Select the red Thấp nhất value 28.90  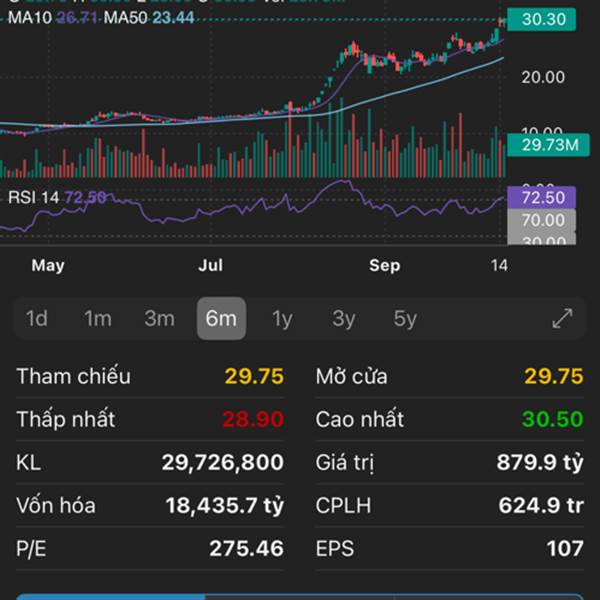point(252,420)
